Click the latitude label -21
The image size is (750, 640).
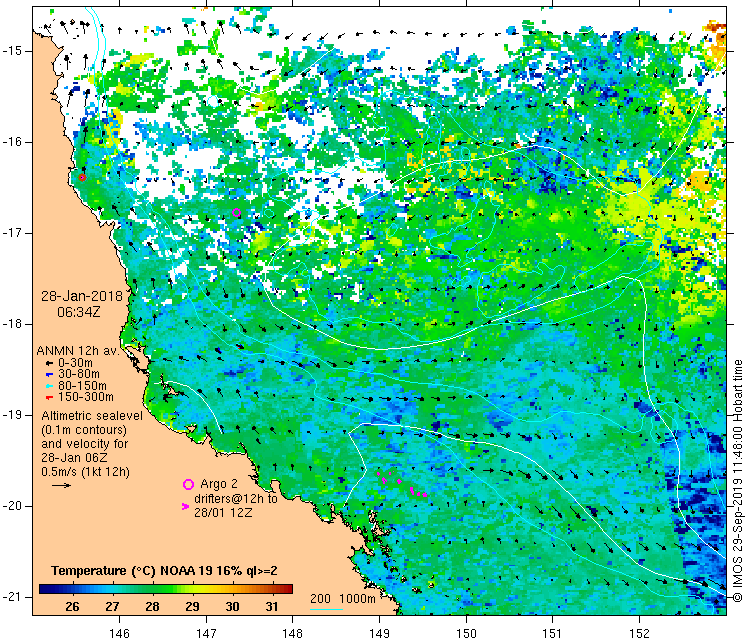pyautogui.click(x=11, y=597)
